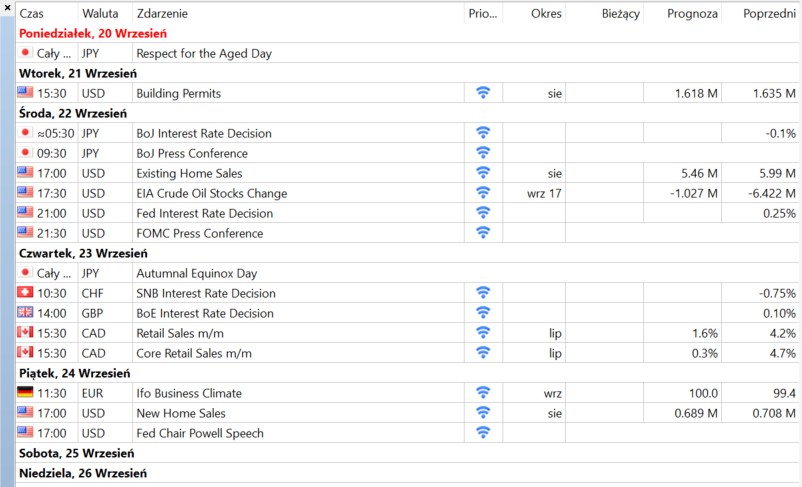This screenshot has height=487, width=802.
Task: Click the priority icon for EIA Crude Oil Stocks Change
Action: 483,192
